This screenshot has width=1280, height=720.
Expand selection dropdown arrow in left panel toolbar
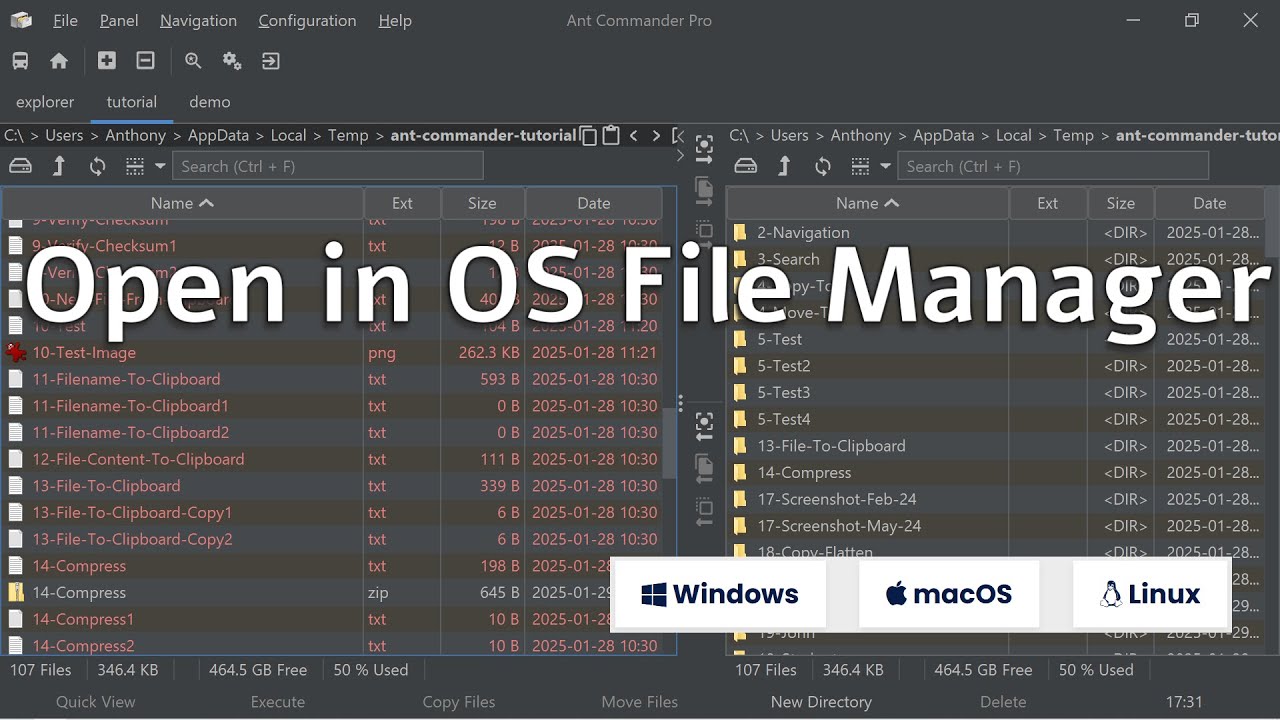(159, 166)
